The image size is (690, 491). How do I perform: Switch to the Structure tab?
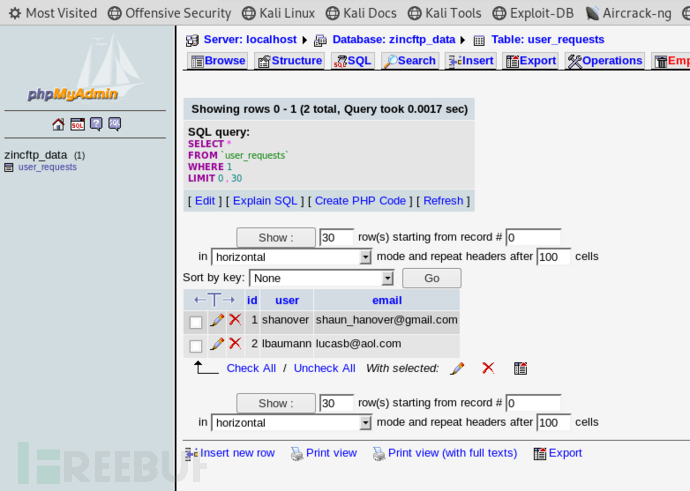(289, 61)
